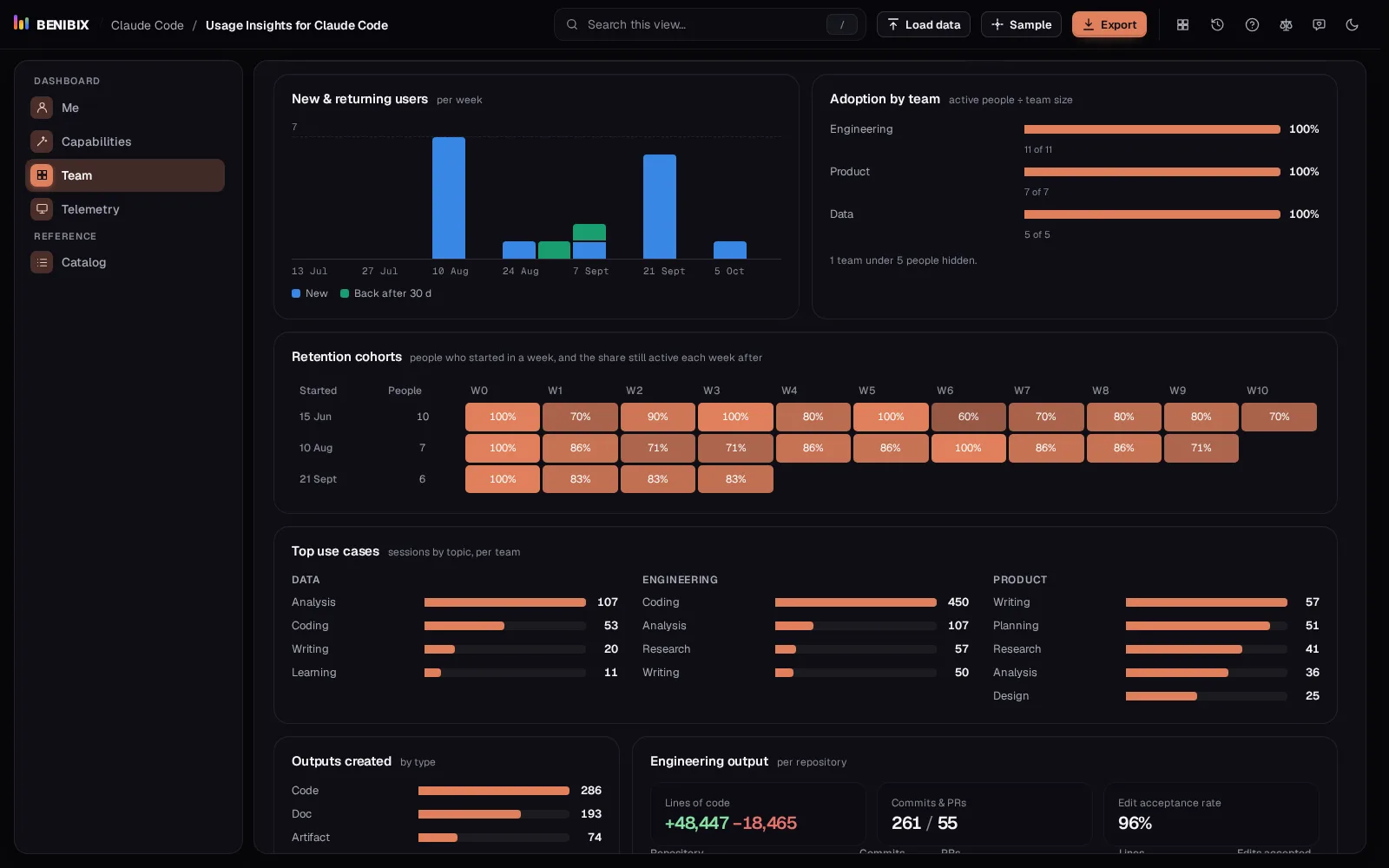
Task: Click the Product Design use case row
Action: coord(1156,696)
